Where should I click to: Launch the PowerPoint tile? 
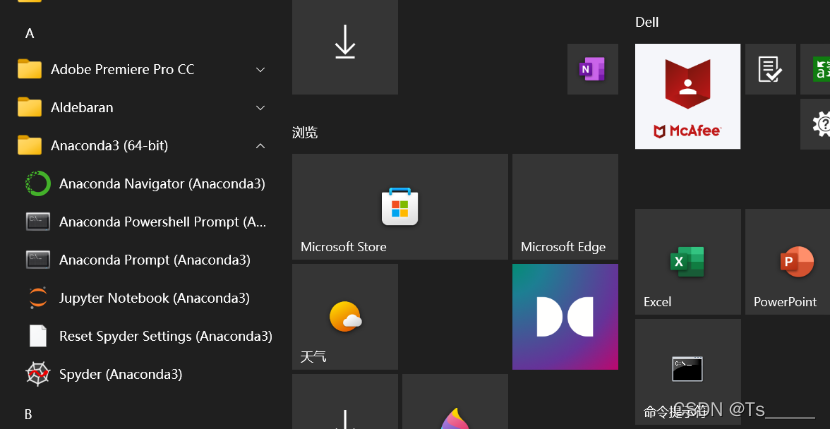pos(788,262)
